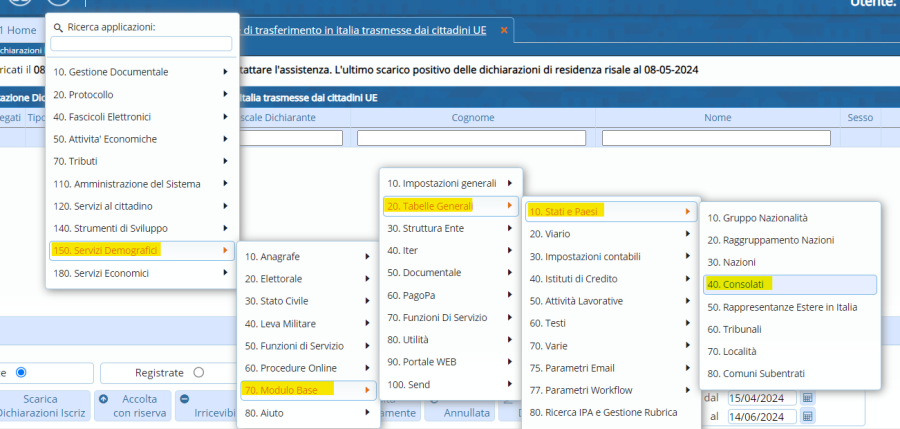Image resolution: width=900 pixels, height=429 pixels.
Task: Open calendar picker for 14/06/2024 date
Action: point(808,416)
